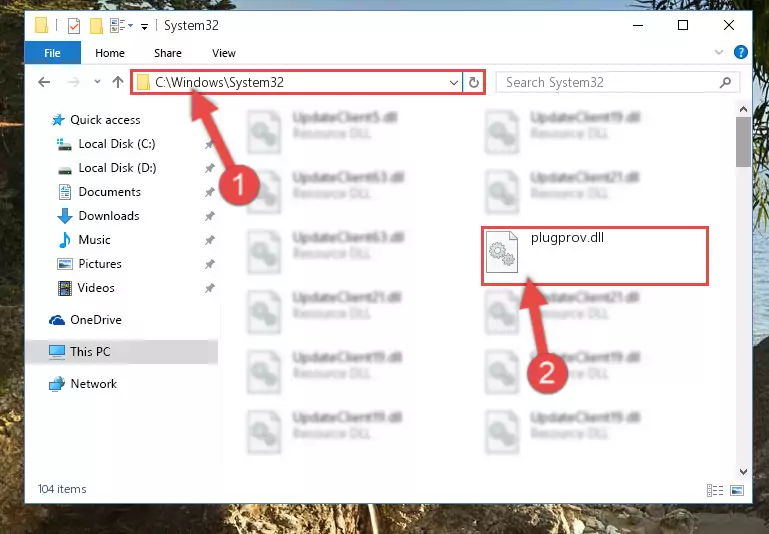
Task: Go up one folder level
Action: coord(118,82)
